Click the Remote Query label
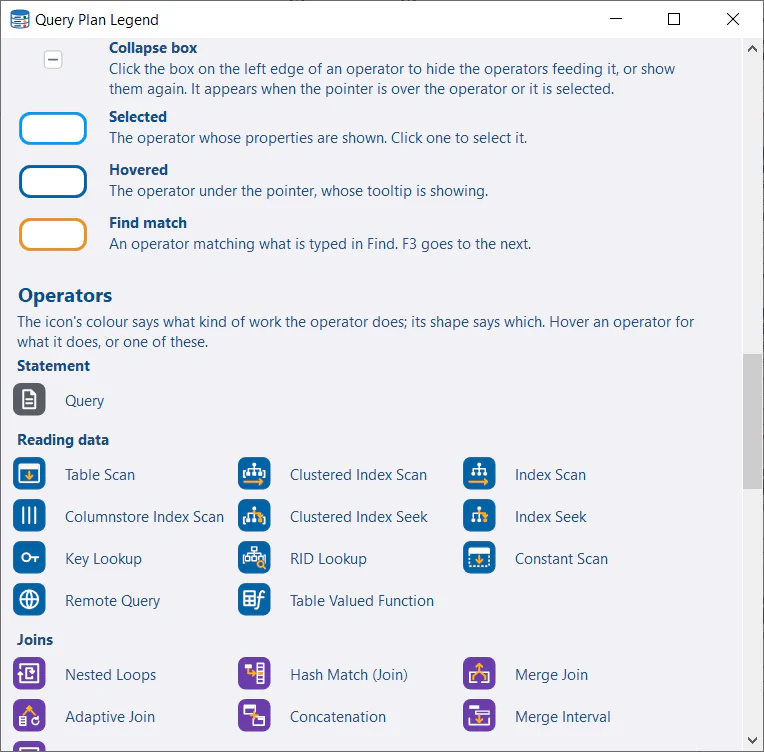The image size is (764, 752). (x=113, y=600)
